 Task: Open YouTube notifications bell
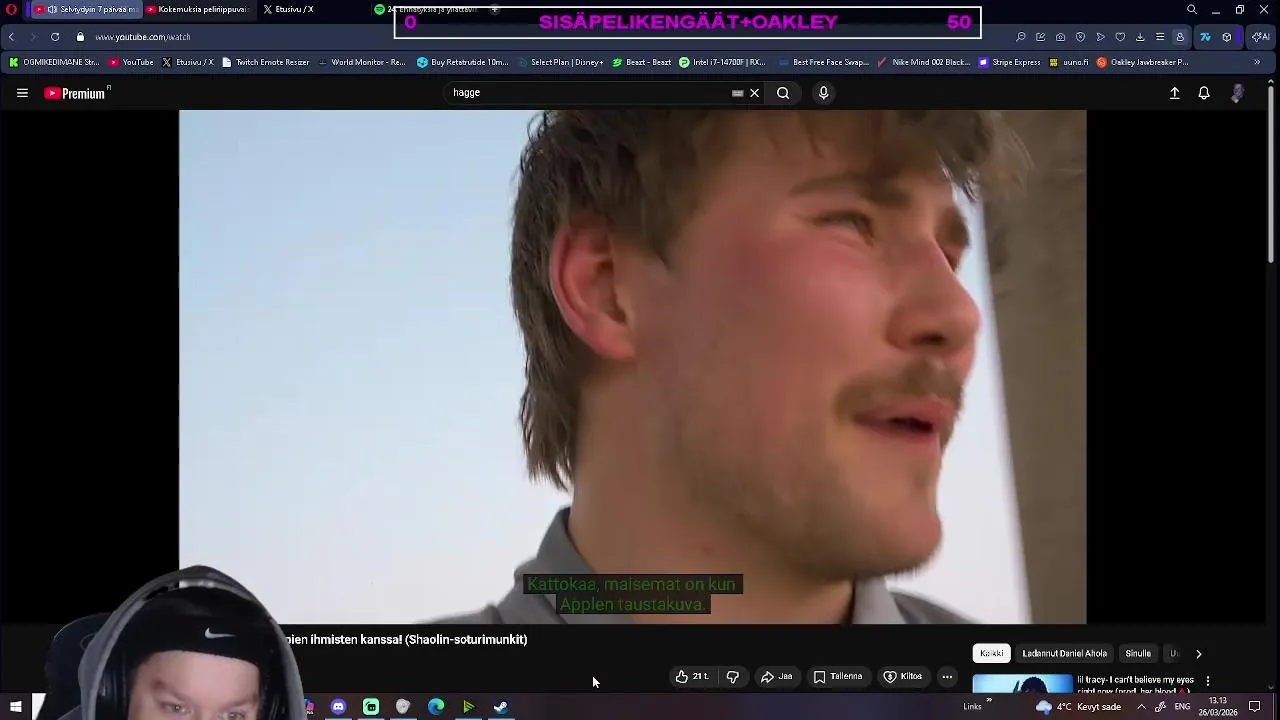[x=1204, y=93]
